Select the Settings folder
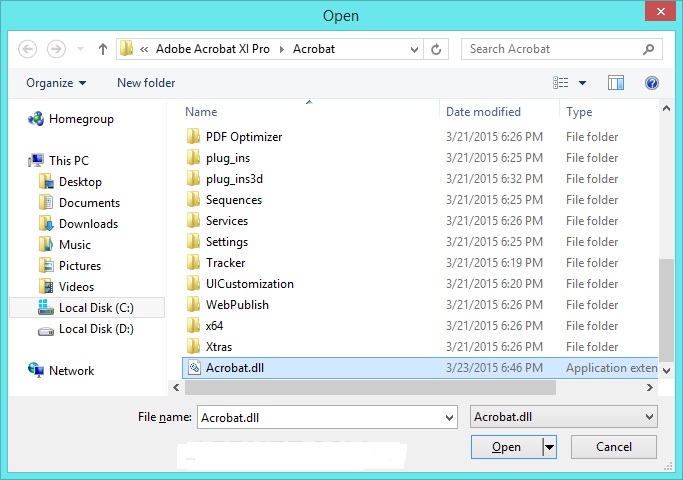 pos(420,242)
